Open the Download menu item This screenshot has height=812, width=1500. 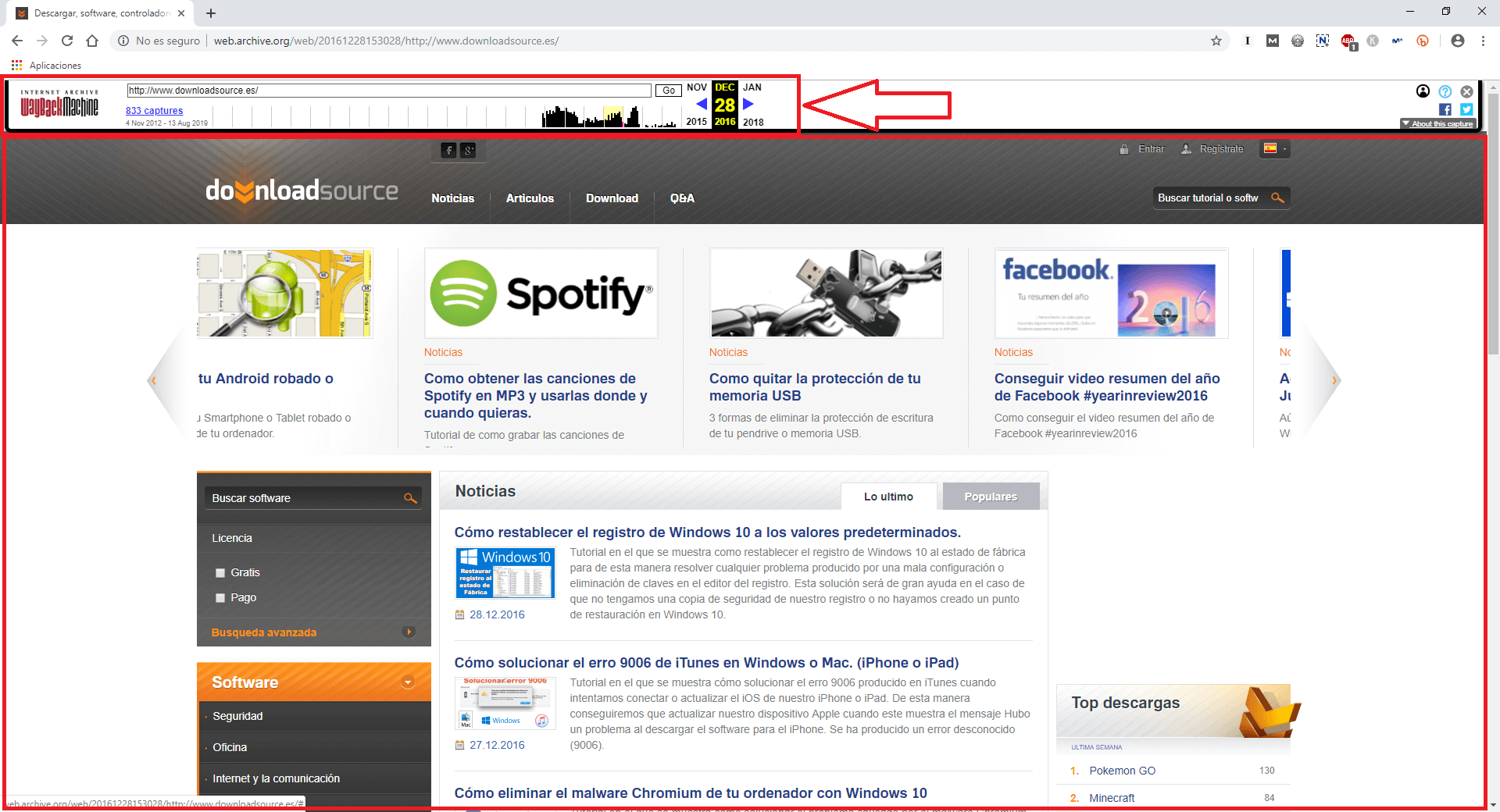pos(612,198)
